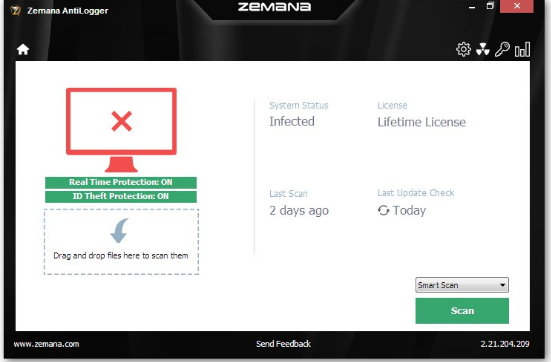Toggle Real Time Protection: ON
551x362 pixels.
121,182
